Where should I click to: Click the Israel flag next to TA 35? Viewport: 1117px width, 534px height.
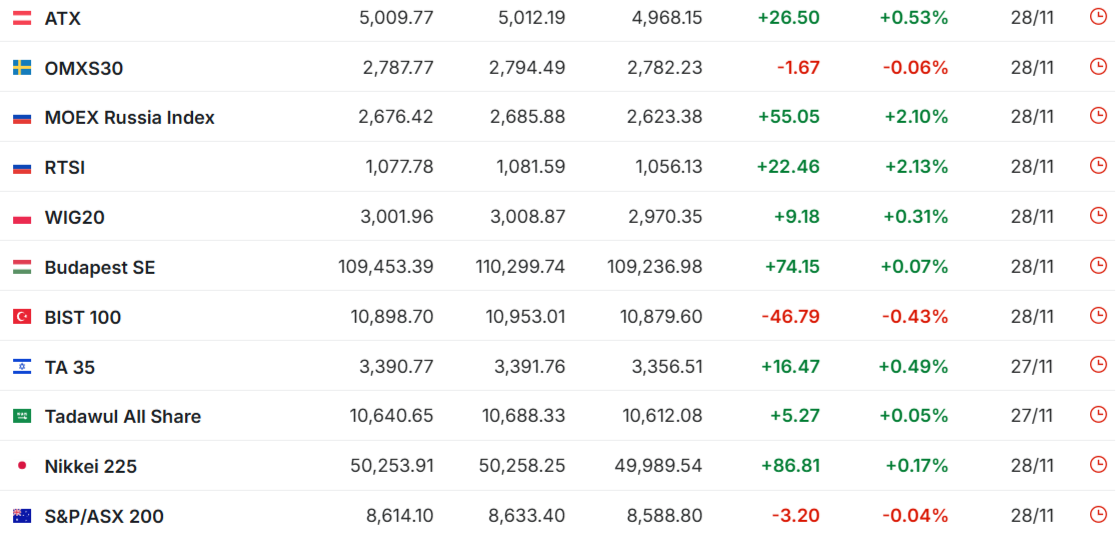(x=22, y=367)
